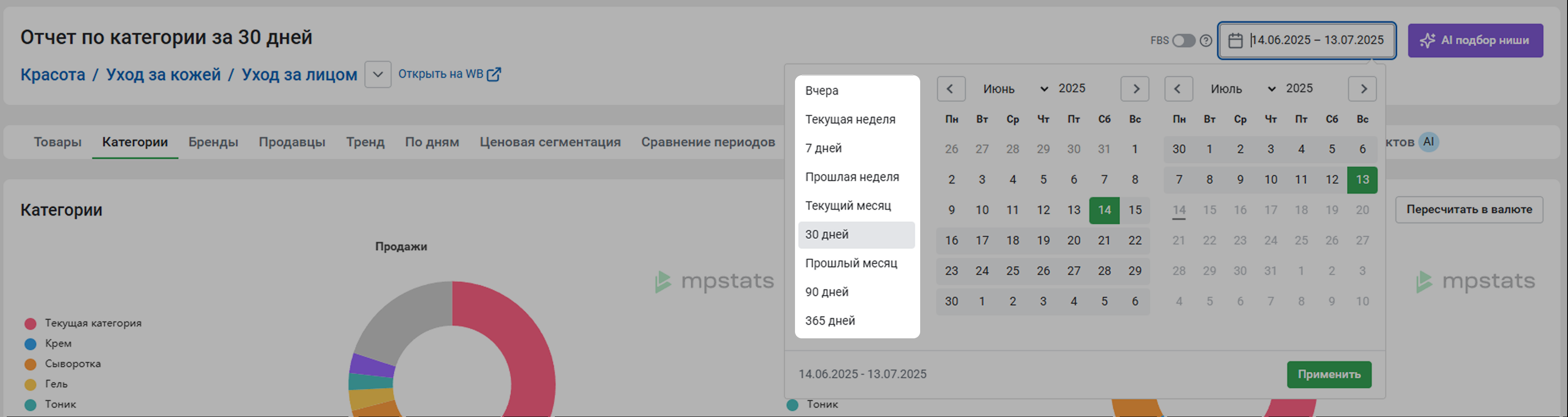Select the Текущий месяц preset

click(856, 206)
